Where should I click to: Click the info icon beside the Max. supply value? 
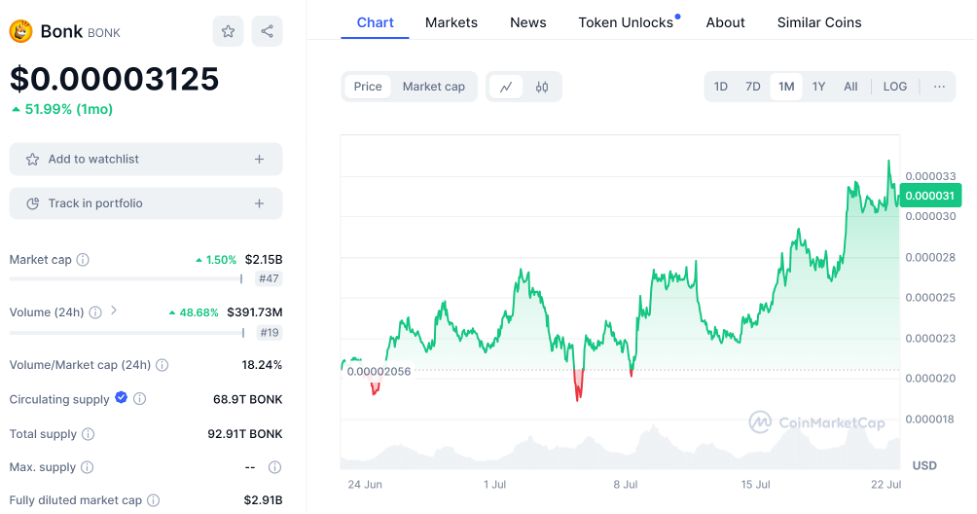(275, 467)
